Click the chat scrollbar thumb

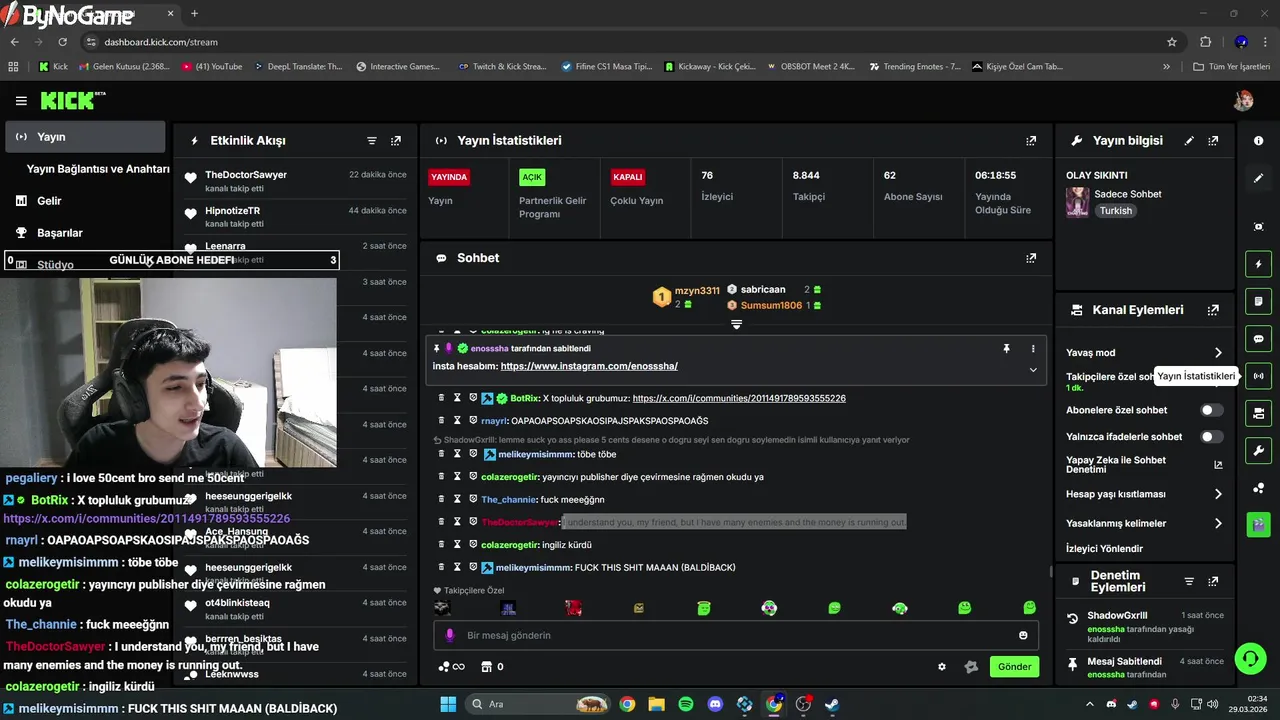pos(1050,571)
